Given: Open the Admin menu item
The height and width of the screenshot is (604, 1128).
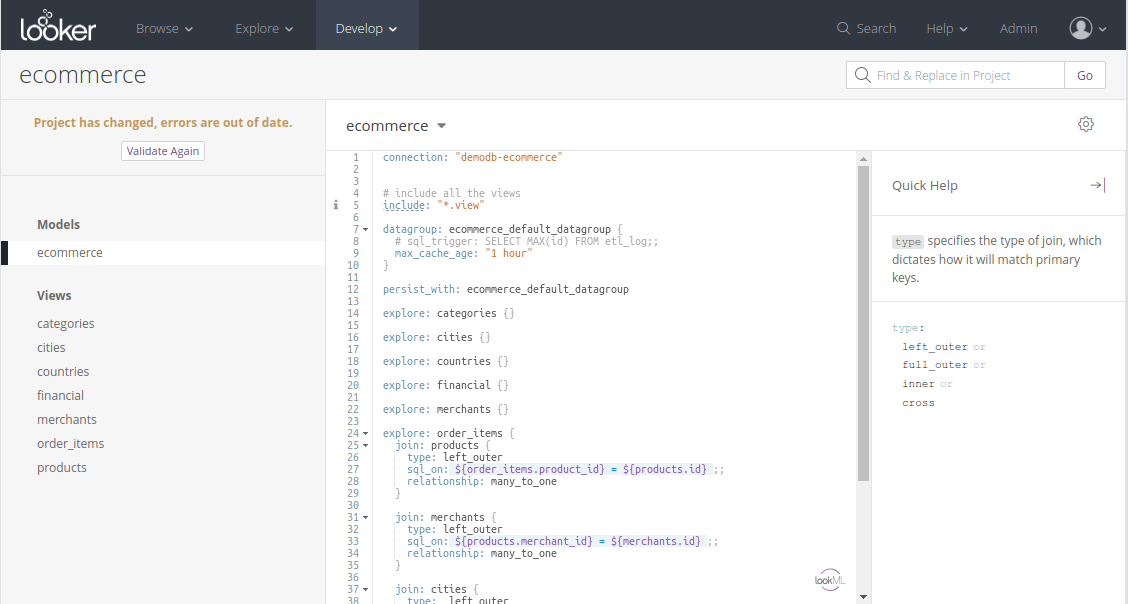Looking at the screenshot, I should pyautogui.click(x=1018, y=28).
